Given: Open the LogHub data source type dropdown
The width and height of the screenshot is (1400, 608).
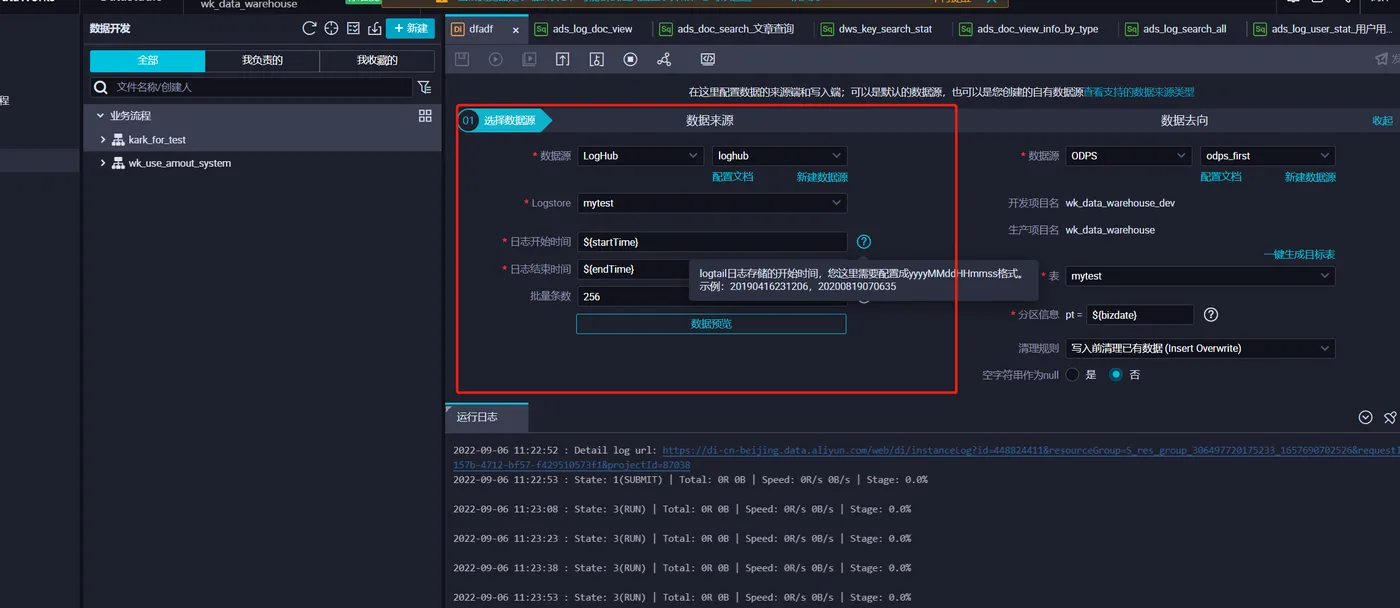Looking at the screenshot, I should coord(640,156).
